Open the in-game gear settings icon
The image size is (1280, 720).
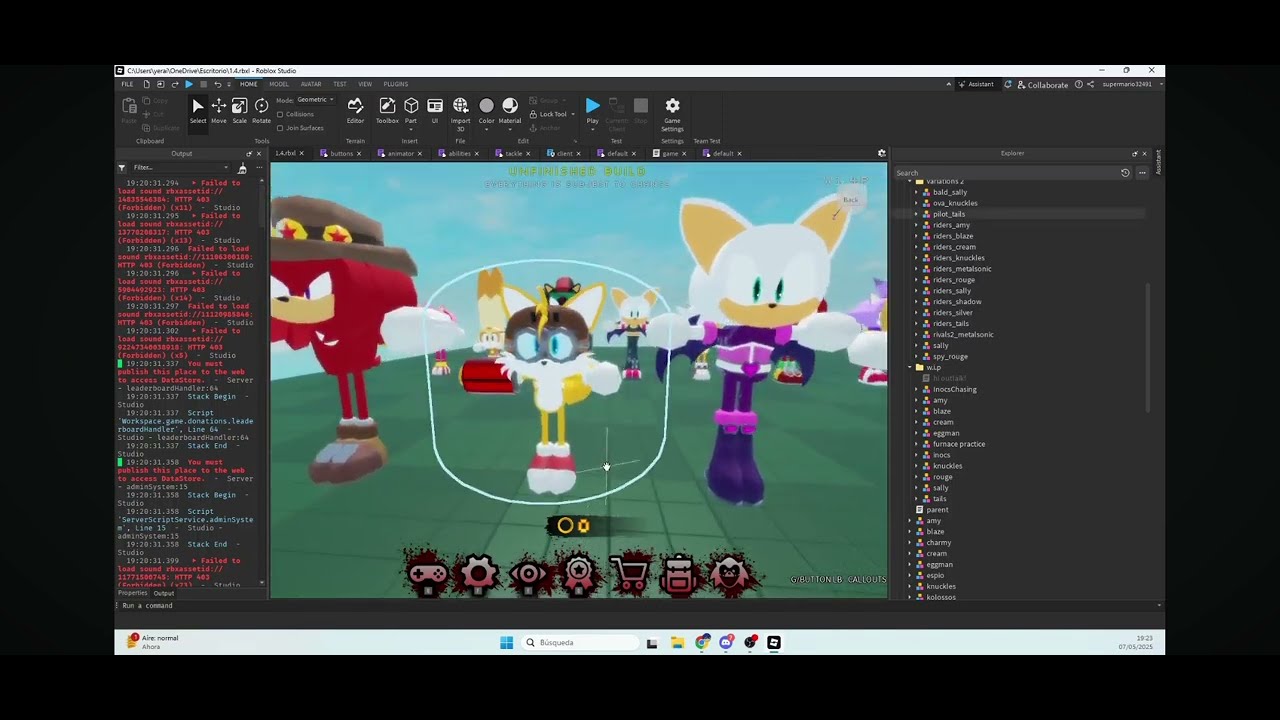pyautogui.click(x=478, y=573)
